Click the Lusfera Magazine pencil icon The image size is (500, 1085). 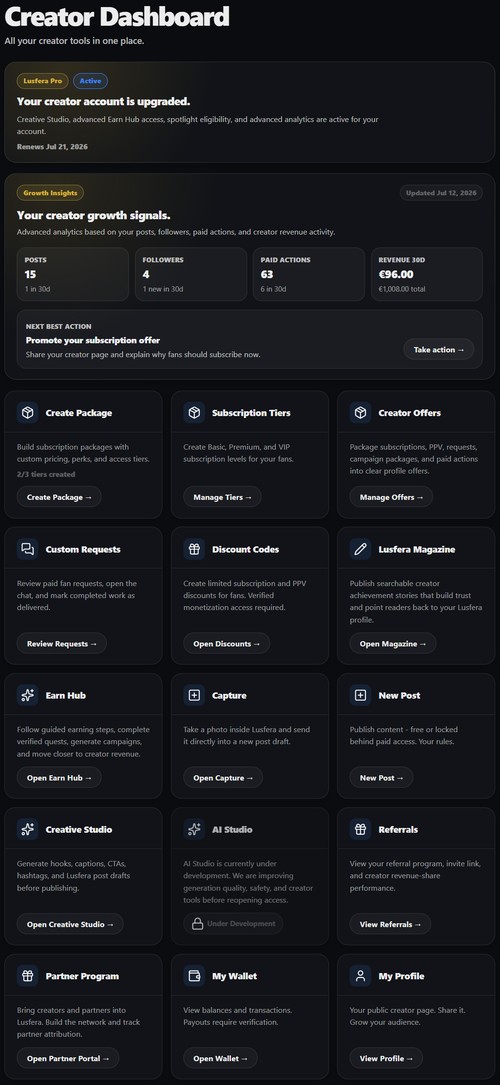tap(360, 549)
